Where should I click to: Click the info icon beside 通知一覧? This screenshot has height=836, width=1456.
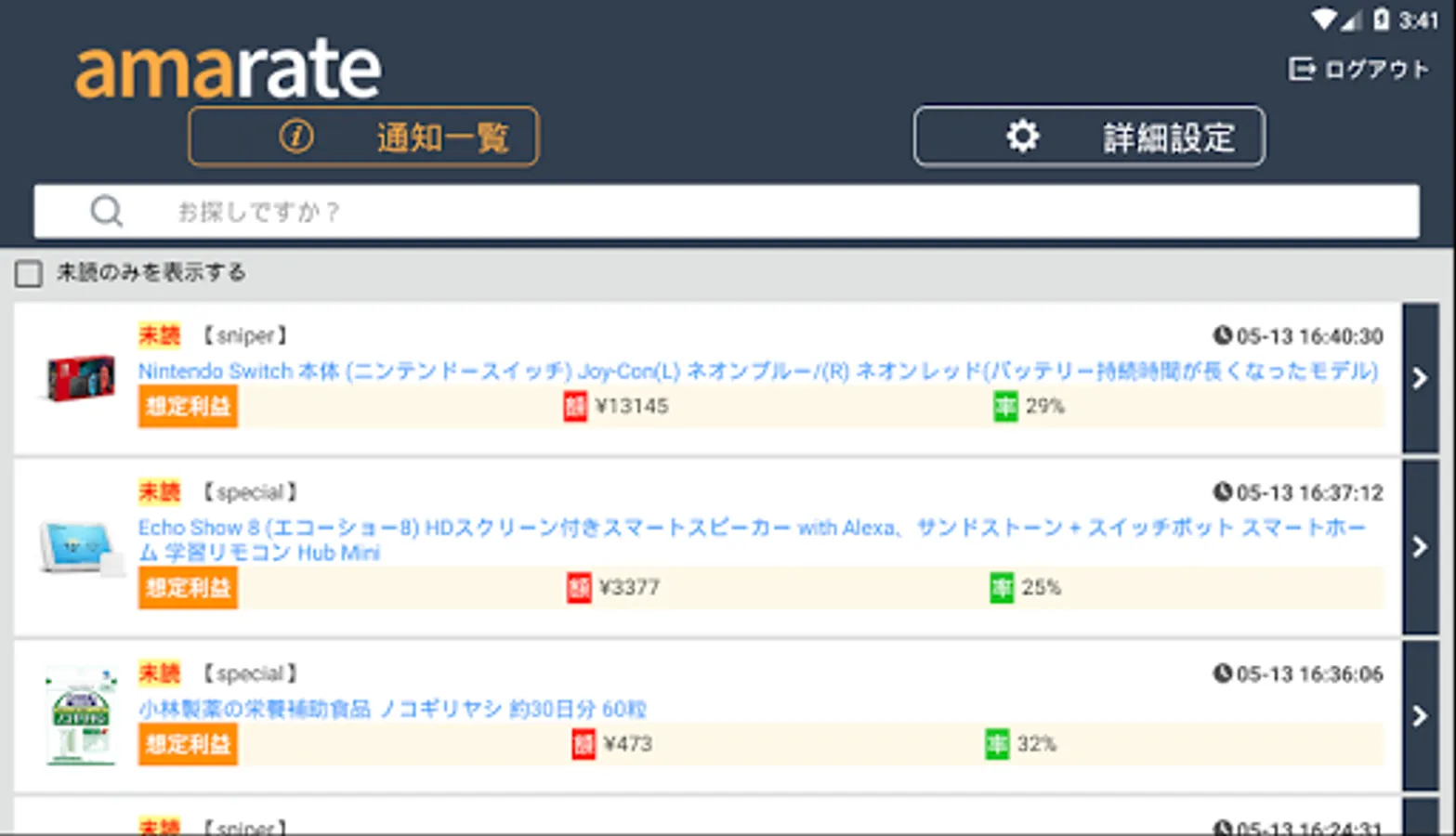[x=295, y=136]
